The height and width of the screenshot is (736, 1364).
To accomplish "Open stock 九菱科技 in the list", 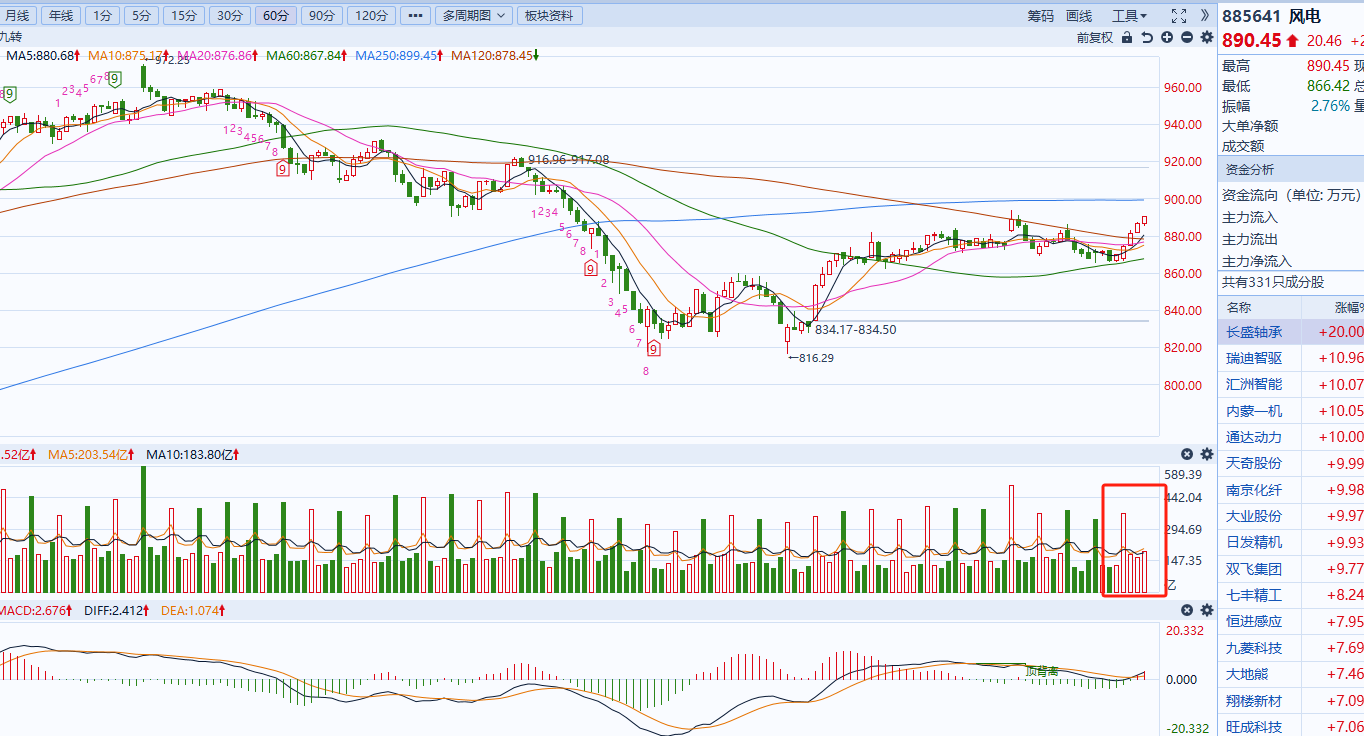I will [x=1254, y=648].
